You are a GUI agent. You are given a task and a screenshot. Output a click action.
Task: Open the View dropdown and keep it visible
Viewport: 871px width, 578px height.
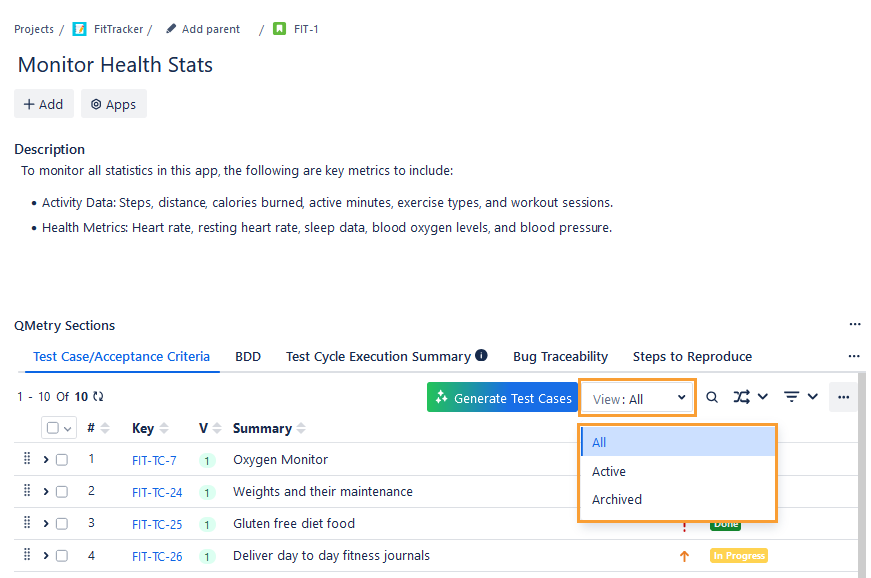coord(637,397)
